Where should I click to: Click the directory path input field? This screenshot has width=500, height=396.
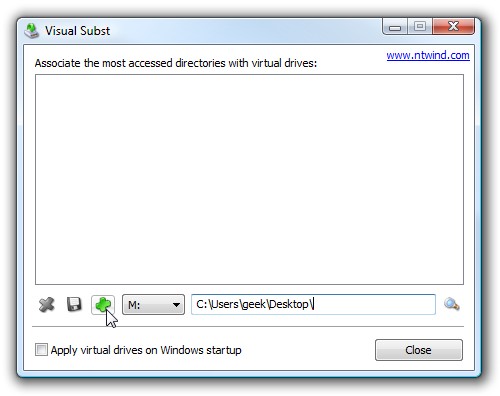(313, 304)
